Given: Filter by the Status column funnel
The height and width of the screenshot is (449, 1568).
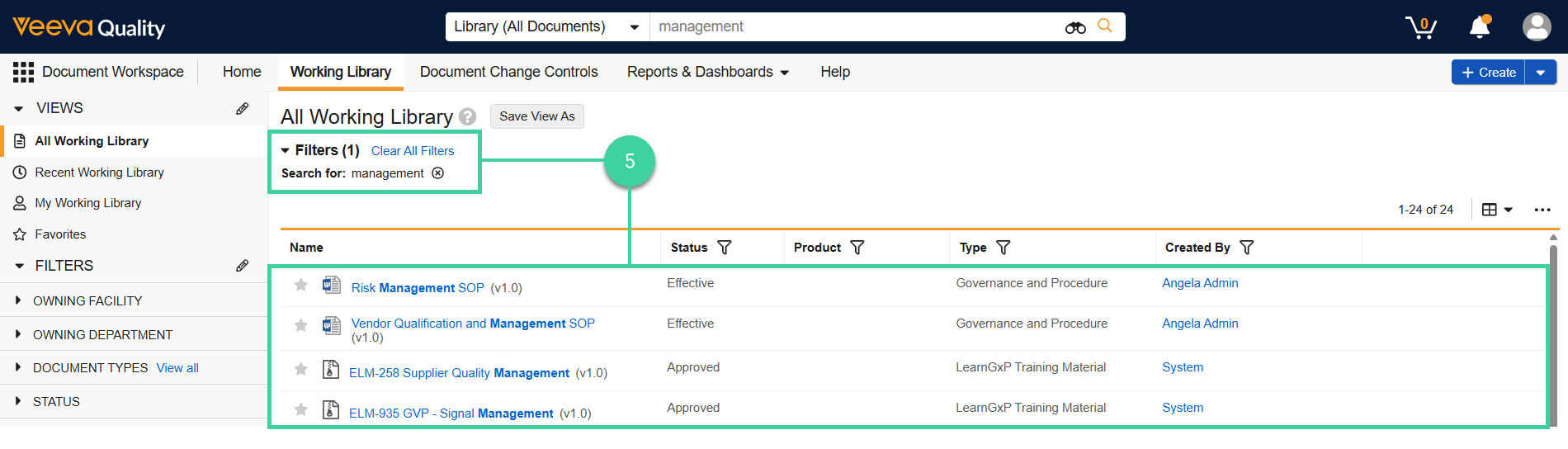Looking at the screenshot, I should pos(725,248).
